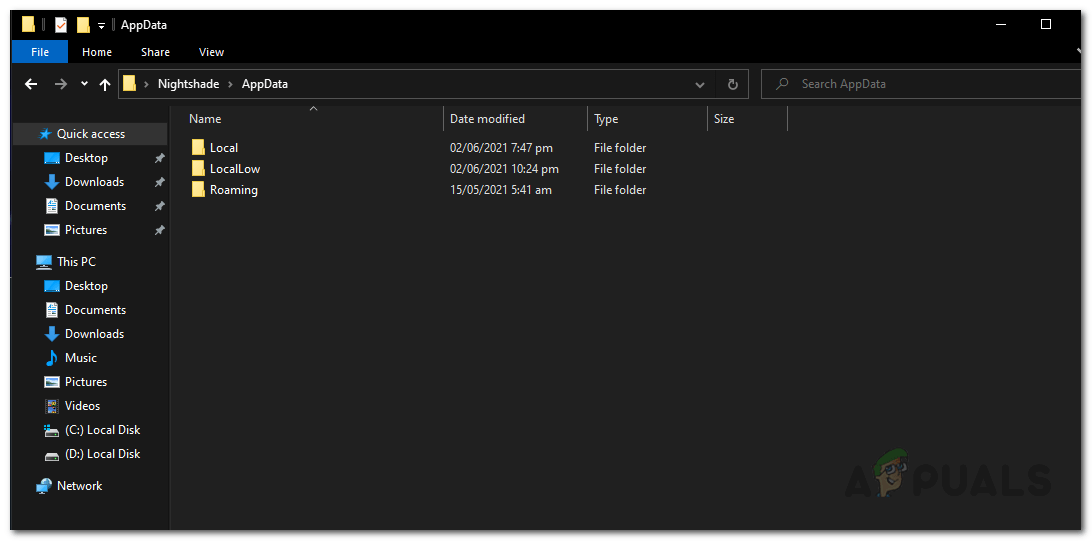The image size is (1092, 541).
Task: Click Nightshade in the address bar
Action: 188,84
